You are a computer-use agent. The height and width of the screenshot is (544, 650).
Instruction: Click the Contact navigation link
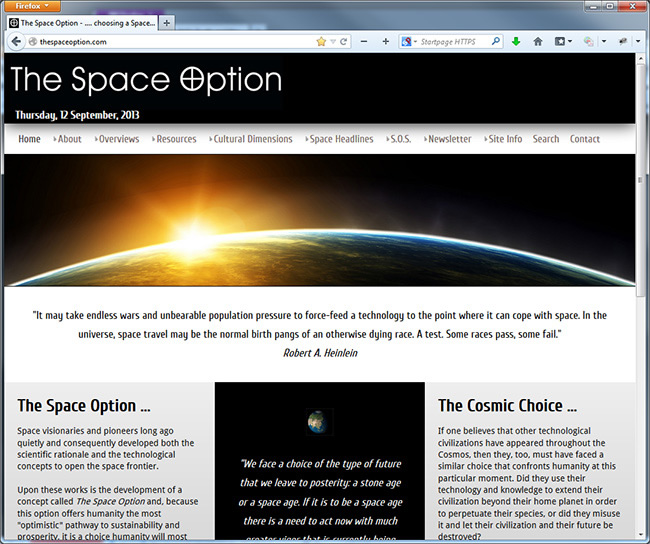(x=585, y=139)
